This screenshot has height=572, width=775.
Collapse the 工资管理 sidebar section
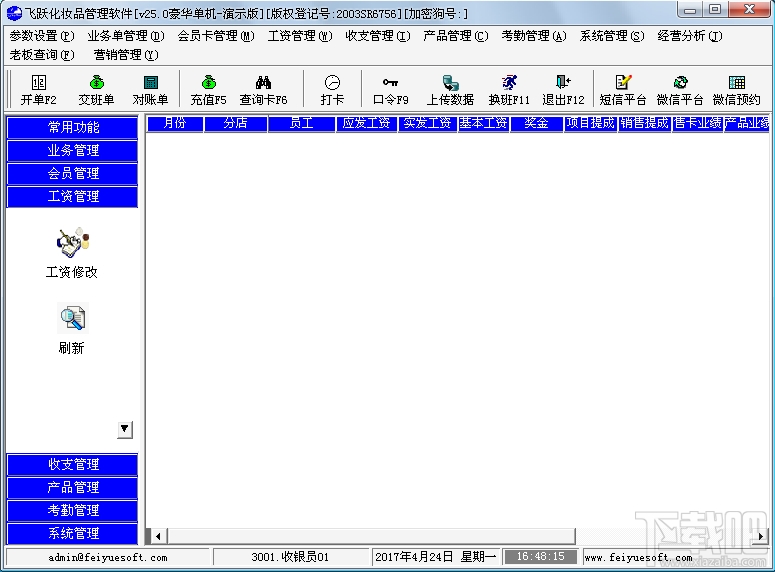click(x=72, y=197)
